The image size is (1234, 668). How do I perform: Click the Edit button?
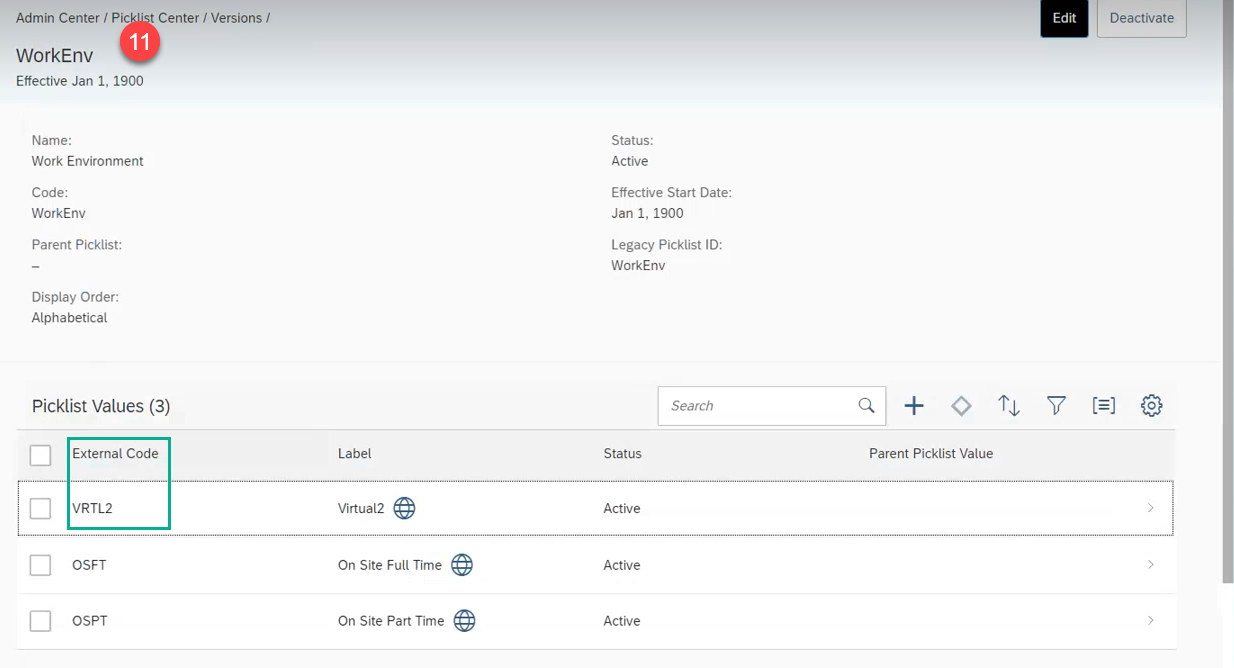1064,18
